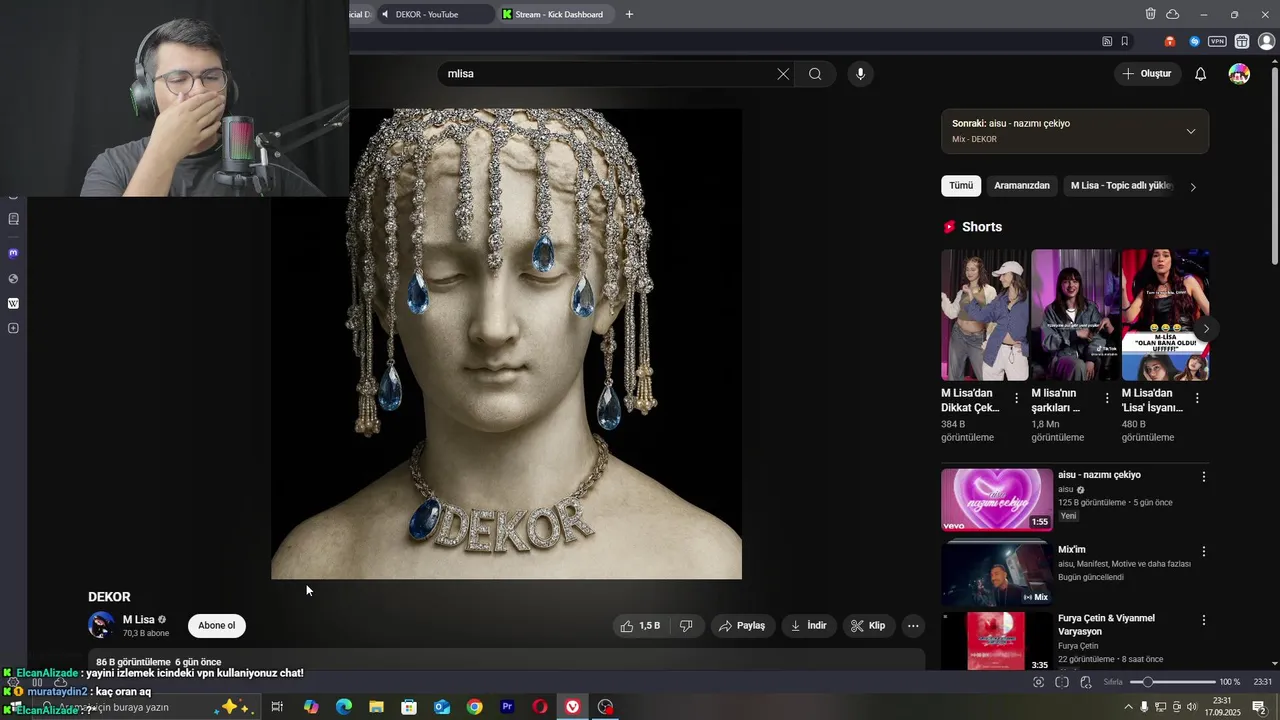Open Microsoft Store from taskbar

(x=409, y=707)
